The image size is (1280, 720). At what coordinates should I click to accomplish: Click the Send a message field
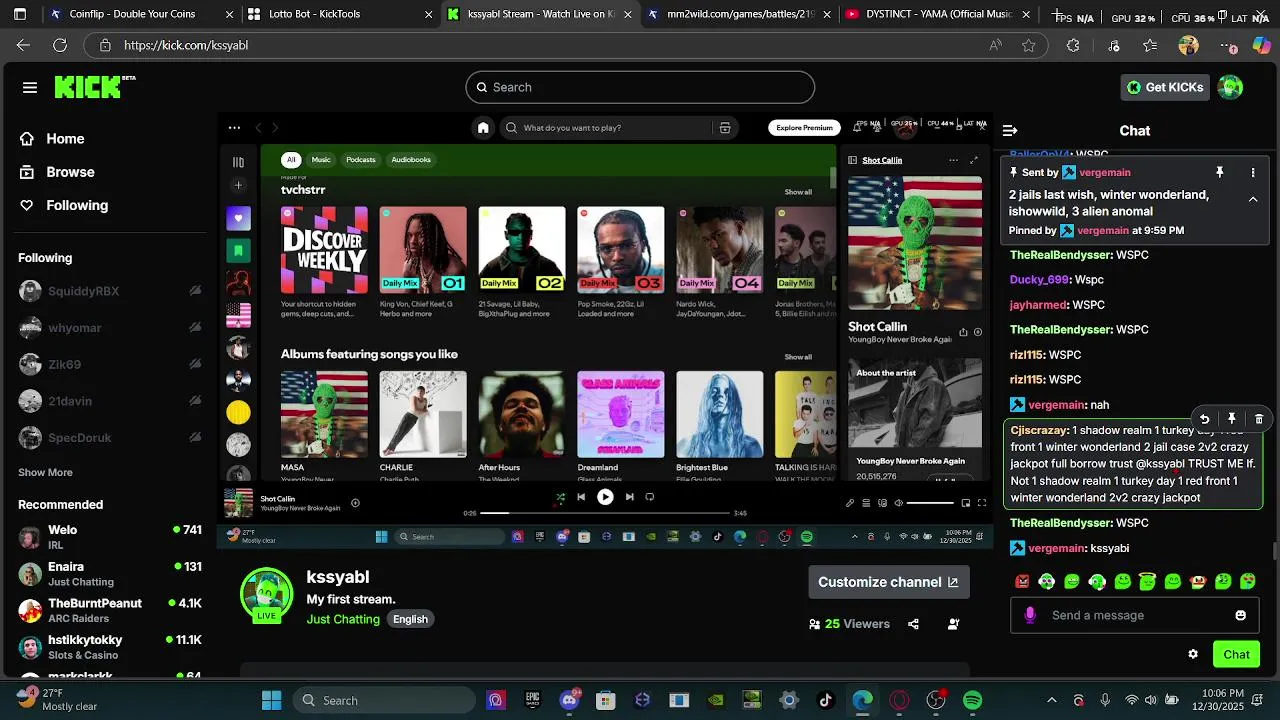[x=1136, y=615]
